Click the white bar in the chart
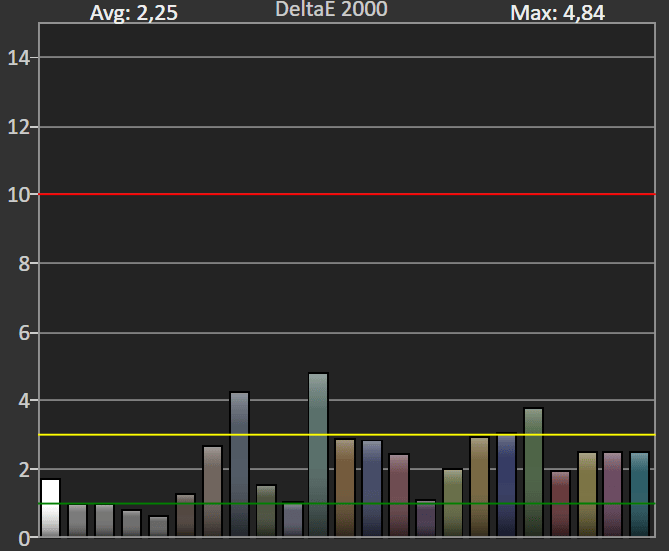Image resolution: width=669 pixels, height=551 pixels. [50, 507]
